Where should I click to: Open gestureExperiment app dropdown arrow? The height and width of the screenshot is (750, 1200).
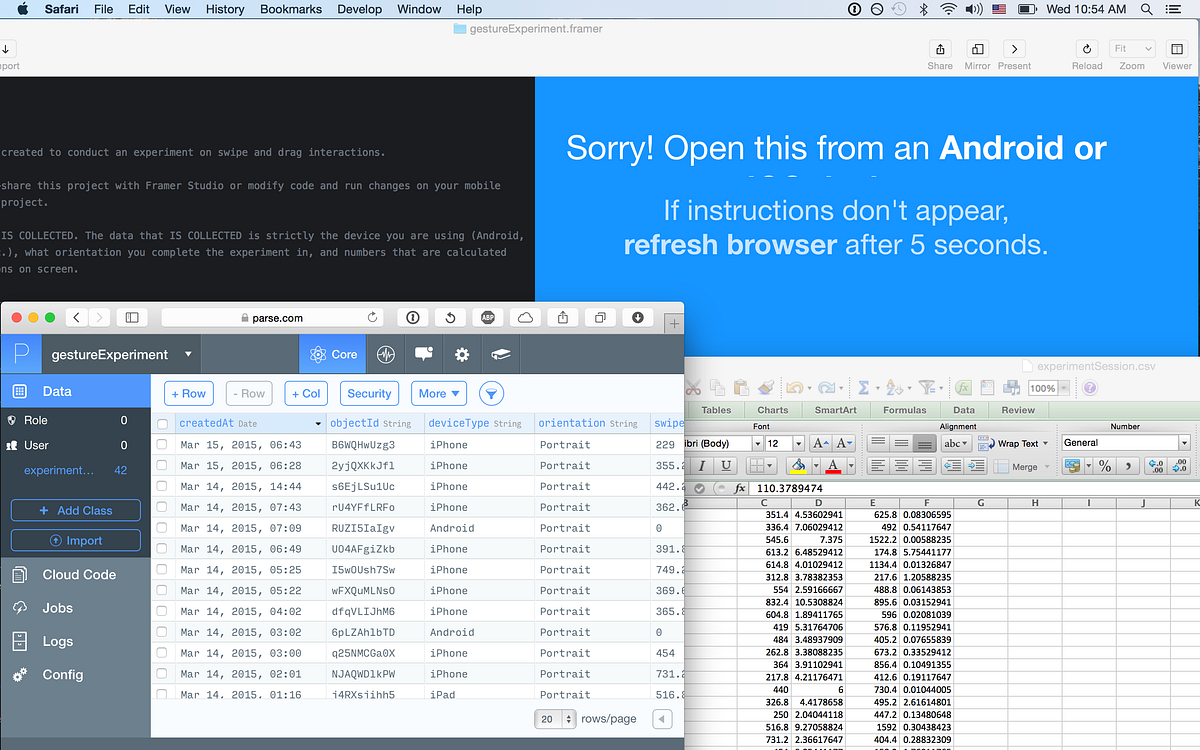point(187,354)
